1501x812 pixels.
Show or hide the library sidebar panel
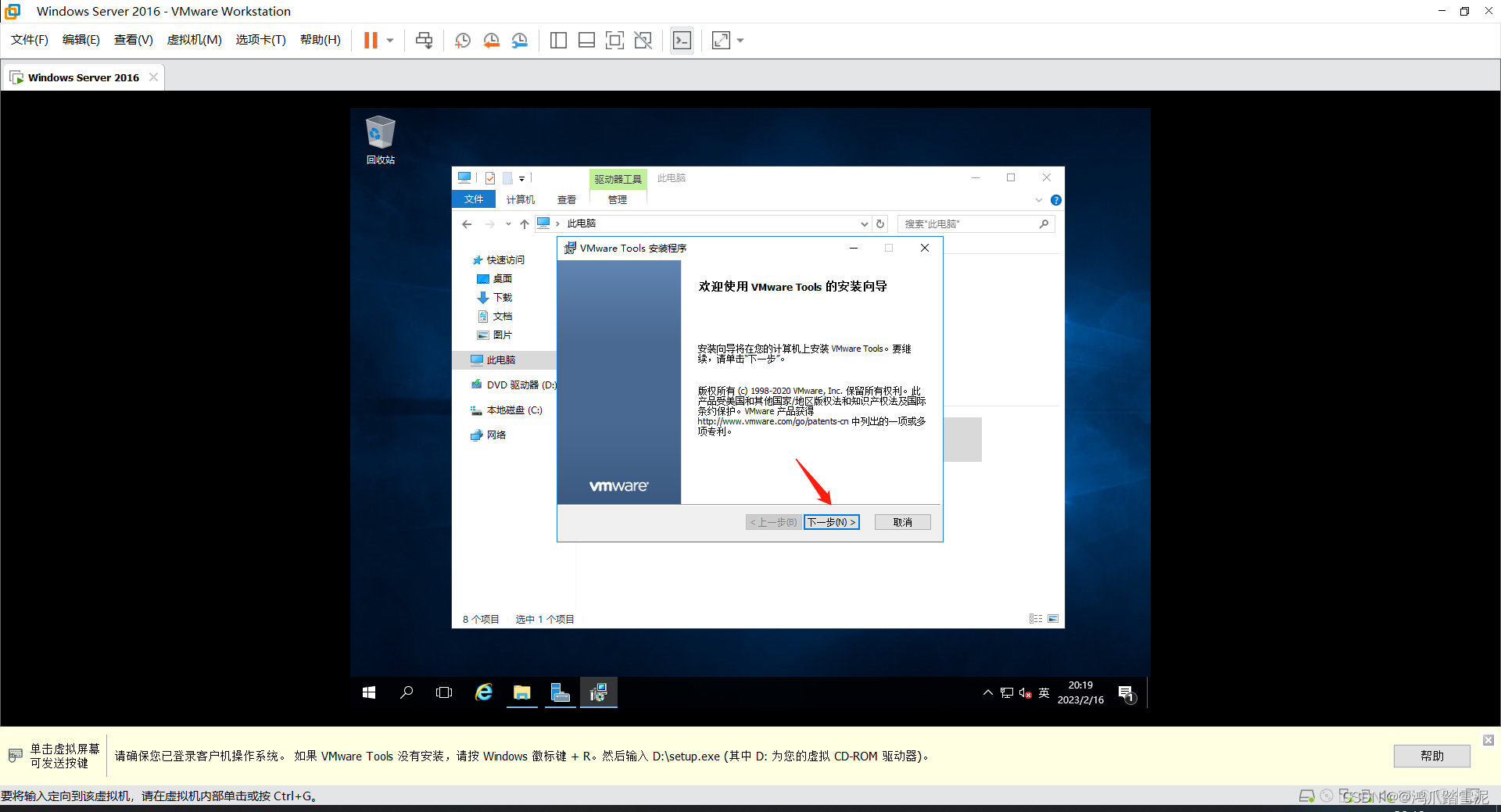[558, 40]
